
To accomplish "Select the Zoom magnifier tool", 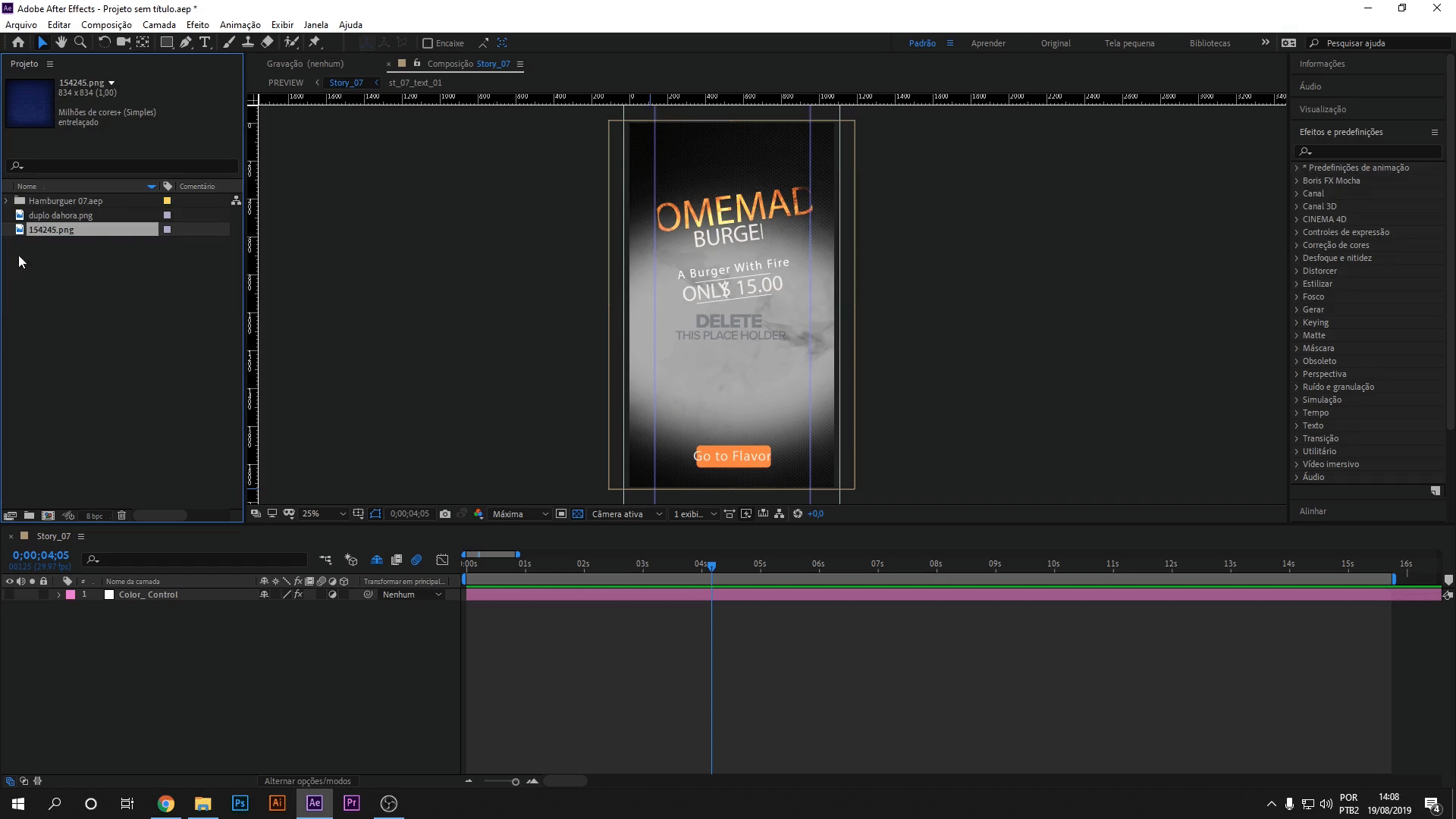I will pos(80,42).
